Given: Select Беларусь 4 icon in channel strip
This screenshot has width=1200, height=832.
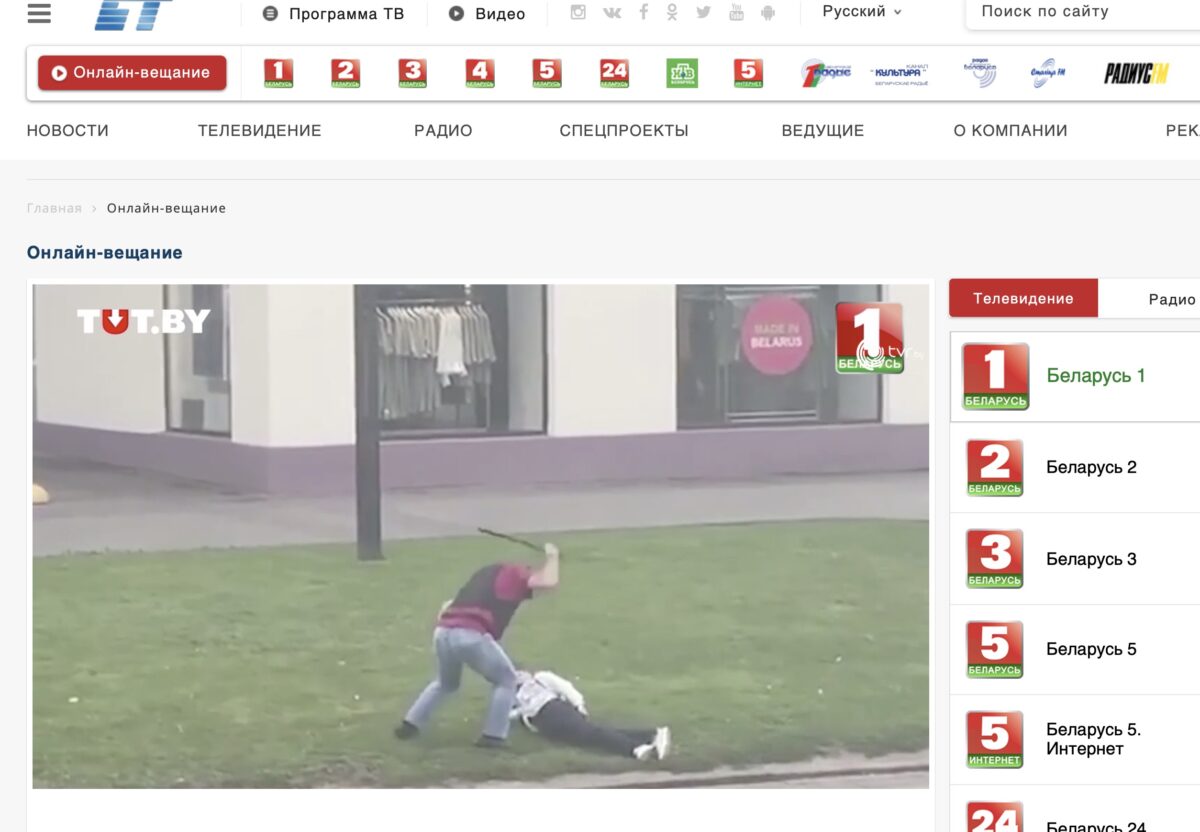Looking at the screenshot, I should coord(480,73).
